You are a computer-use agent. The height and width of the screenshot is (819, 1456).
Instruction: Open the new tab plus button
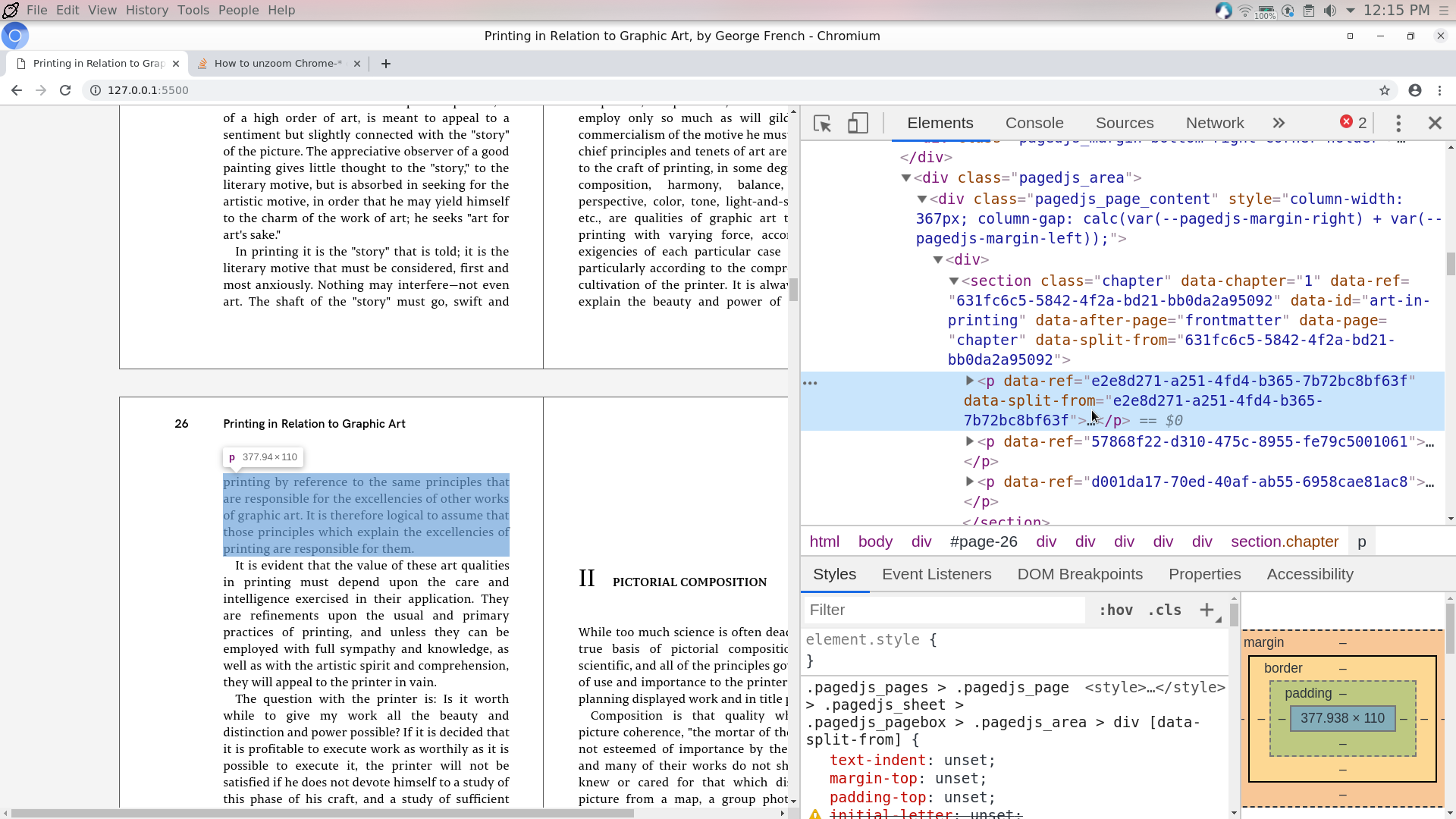[386, 64]
